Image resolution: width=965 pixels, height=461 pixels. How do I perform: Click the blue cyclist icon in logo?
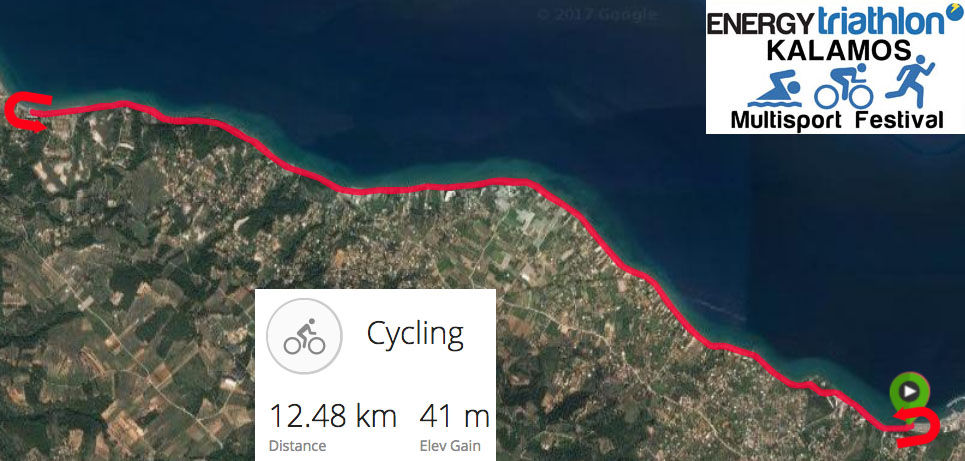(844, 86)
